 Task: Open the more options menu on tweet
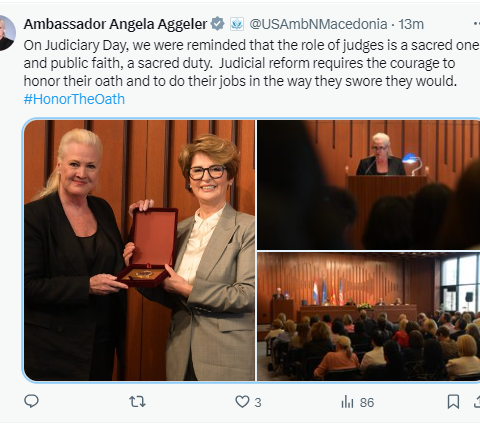477,24
